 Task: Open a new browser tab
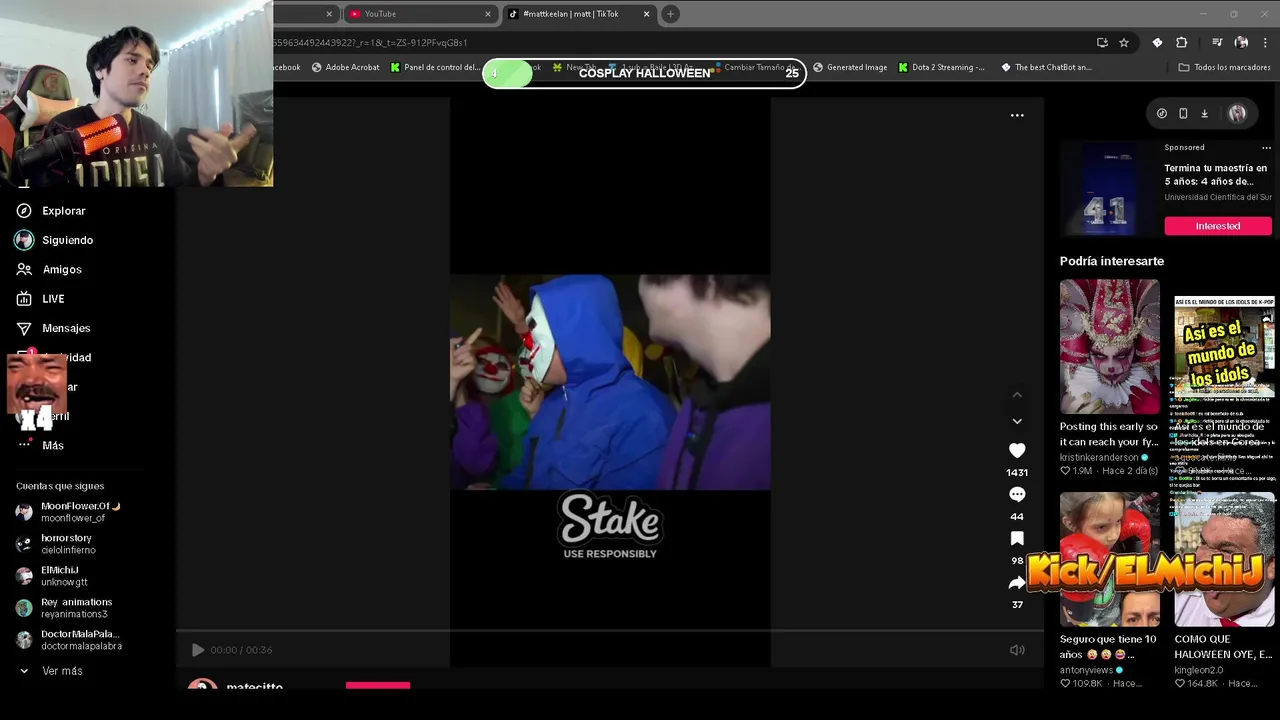tap(670, 14)
